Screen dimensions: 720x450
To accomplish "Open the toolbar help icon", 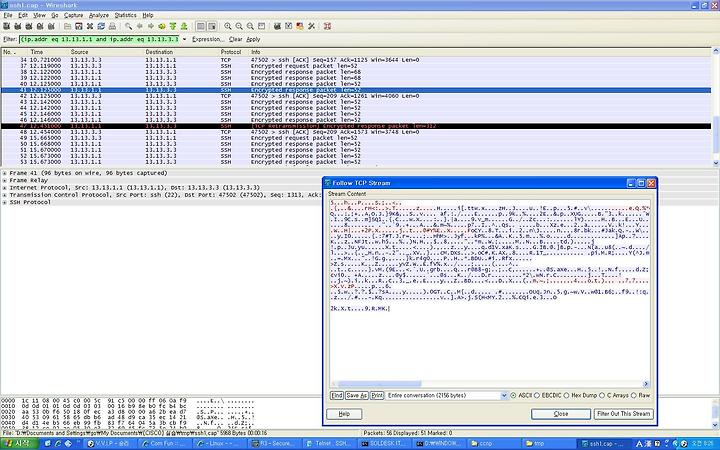I will click(327, 26).
